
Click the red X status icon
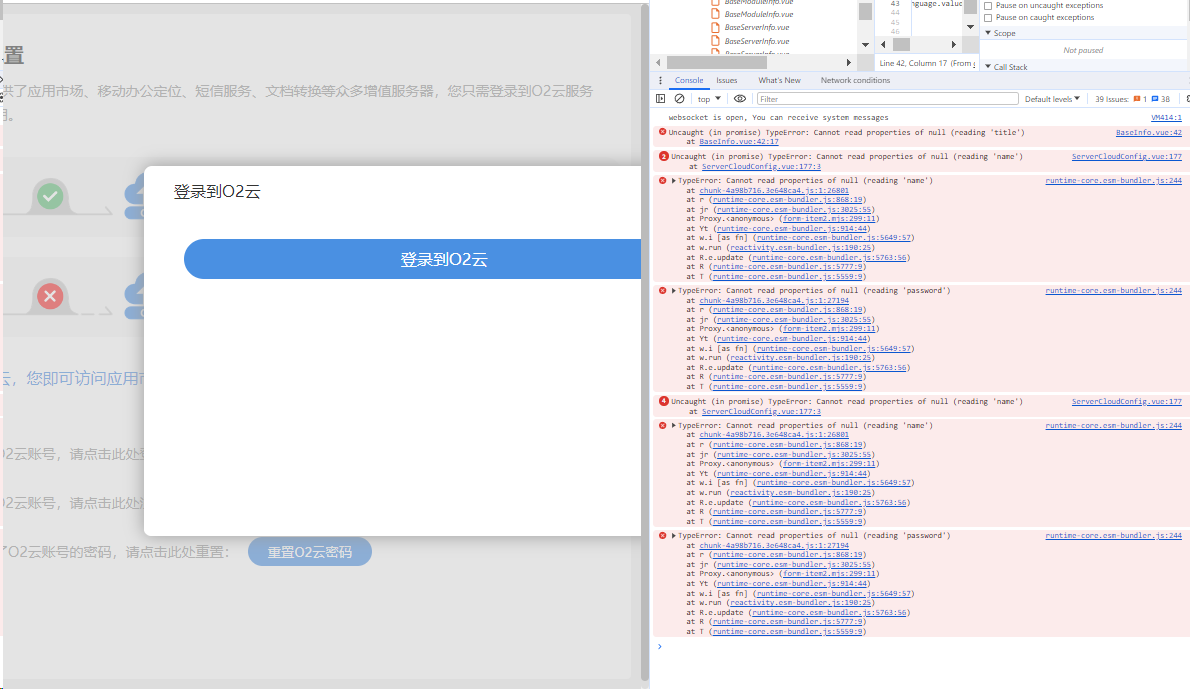pyautogui.click(x=50, y=296)
